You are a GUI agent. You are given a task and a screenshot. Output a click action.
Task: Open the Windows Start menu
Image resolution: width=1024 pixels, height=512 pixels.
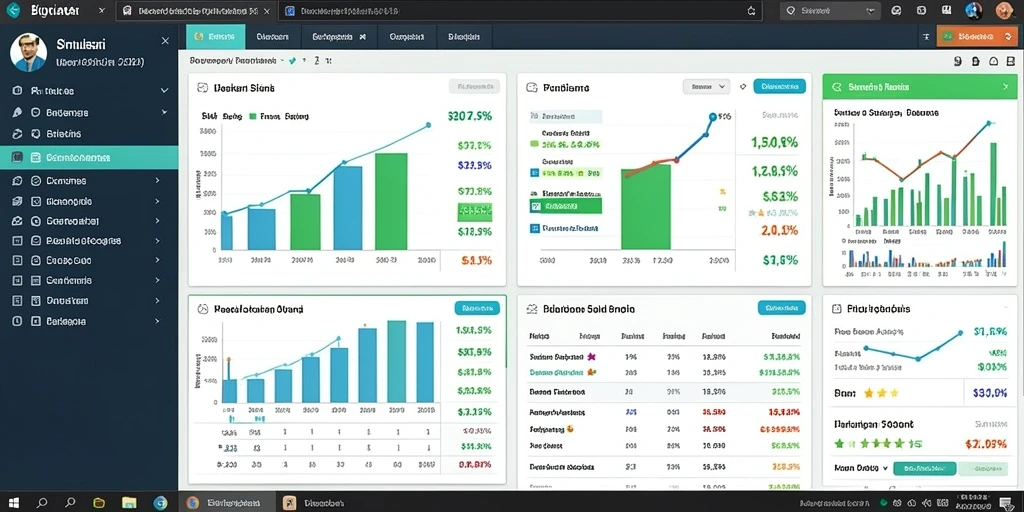[14, 503]
